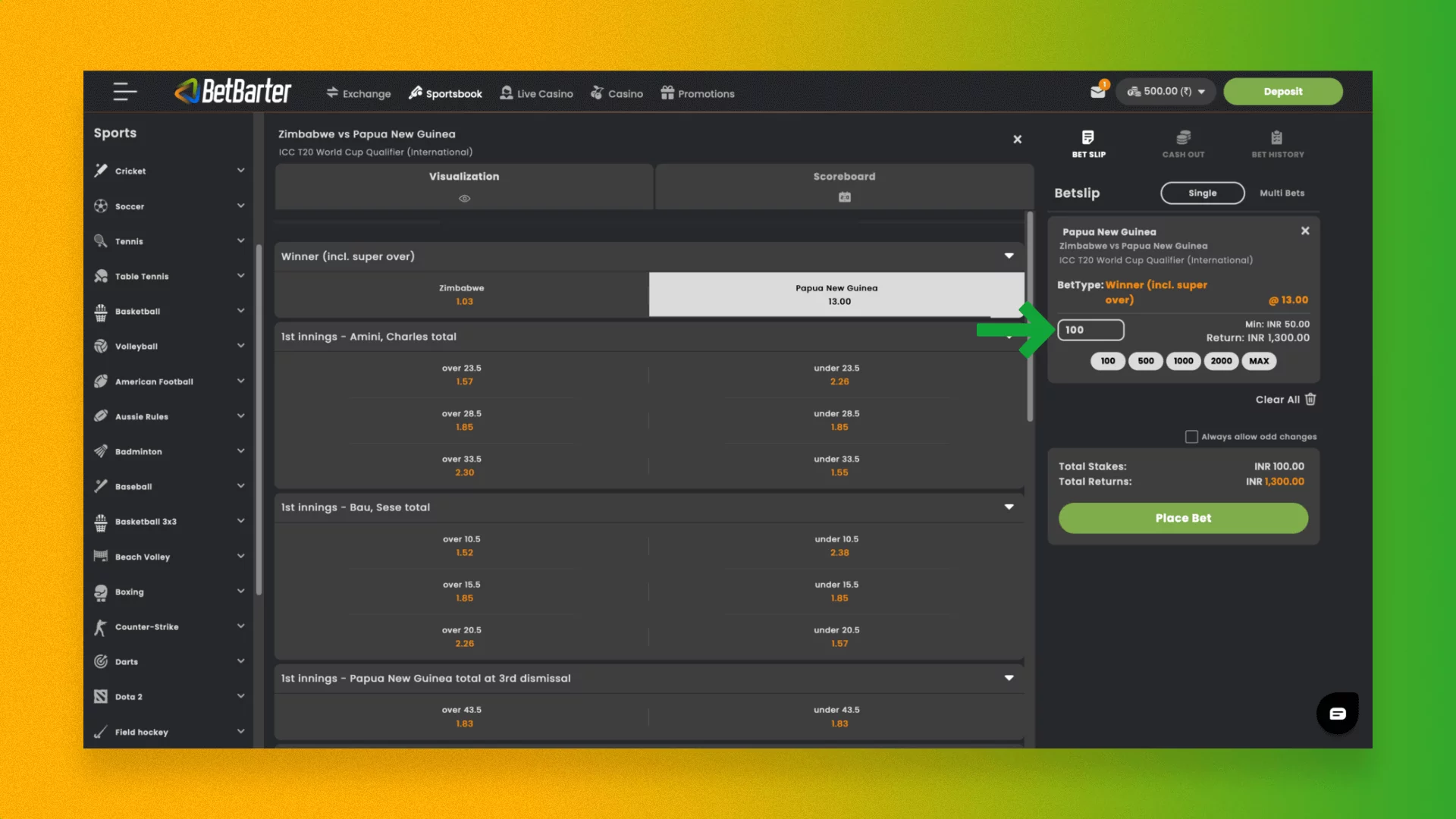Expand the Cricket sidebar chevron

coord(240,170)
